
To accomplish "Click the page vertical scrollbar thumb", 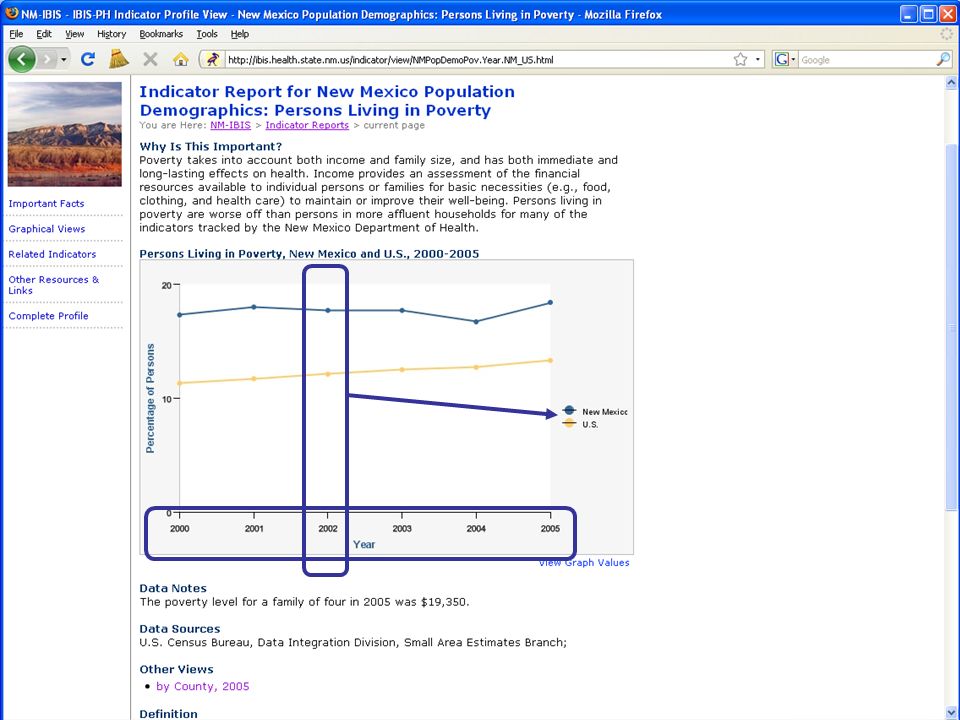I will click(951, 327).
